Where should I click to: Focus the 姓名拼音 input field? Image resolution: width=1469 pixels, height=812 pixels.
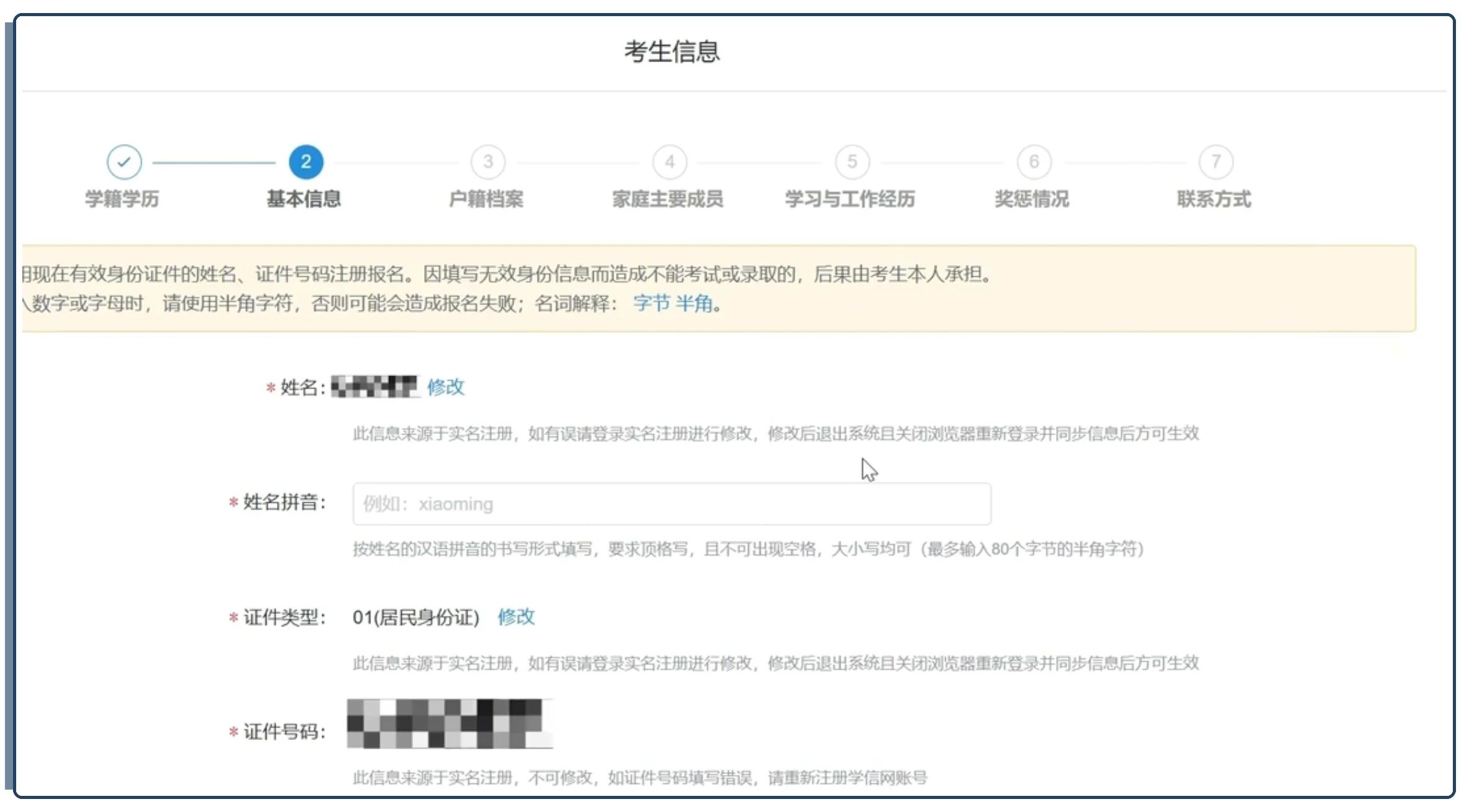point(671,504)
